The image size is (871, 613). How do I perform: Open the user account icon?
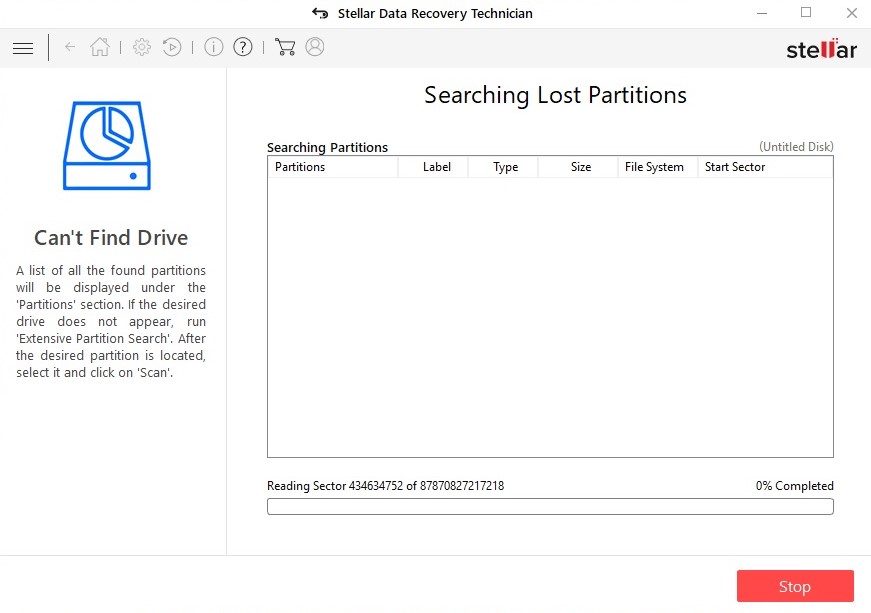pos(315,47)
